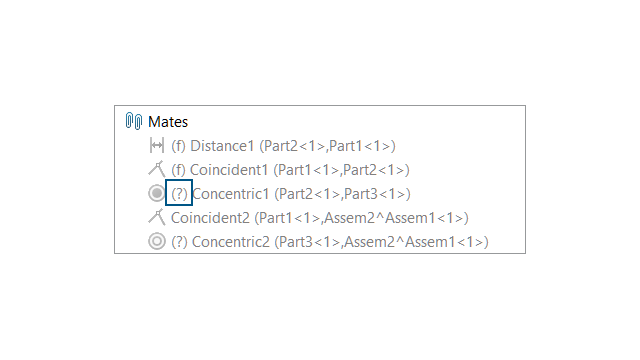The image size is (640, 360).
Task: Click the (Part3<1>,Assem2^Assem1<1>) reference of Concentric2
Action: pos(381,242)
